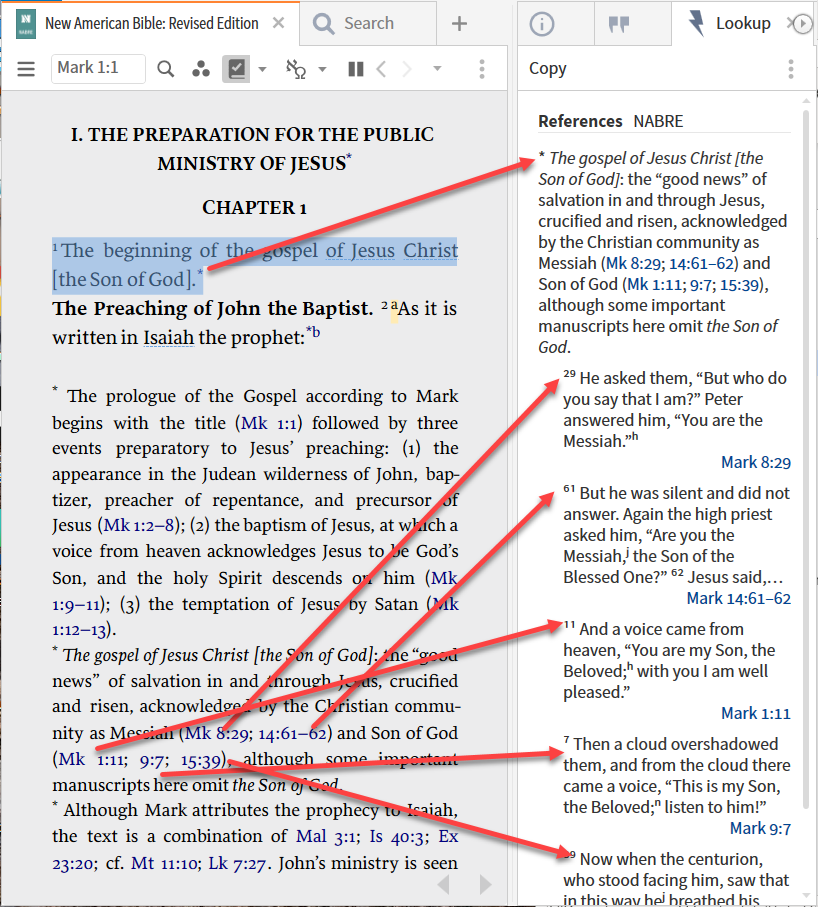Open the Citation quotes tab
Image resolution: width=818 pixels, height=907 pixels.
[x=619, y=24]
